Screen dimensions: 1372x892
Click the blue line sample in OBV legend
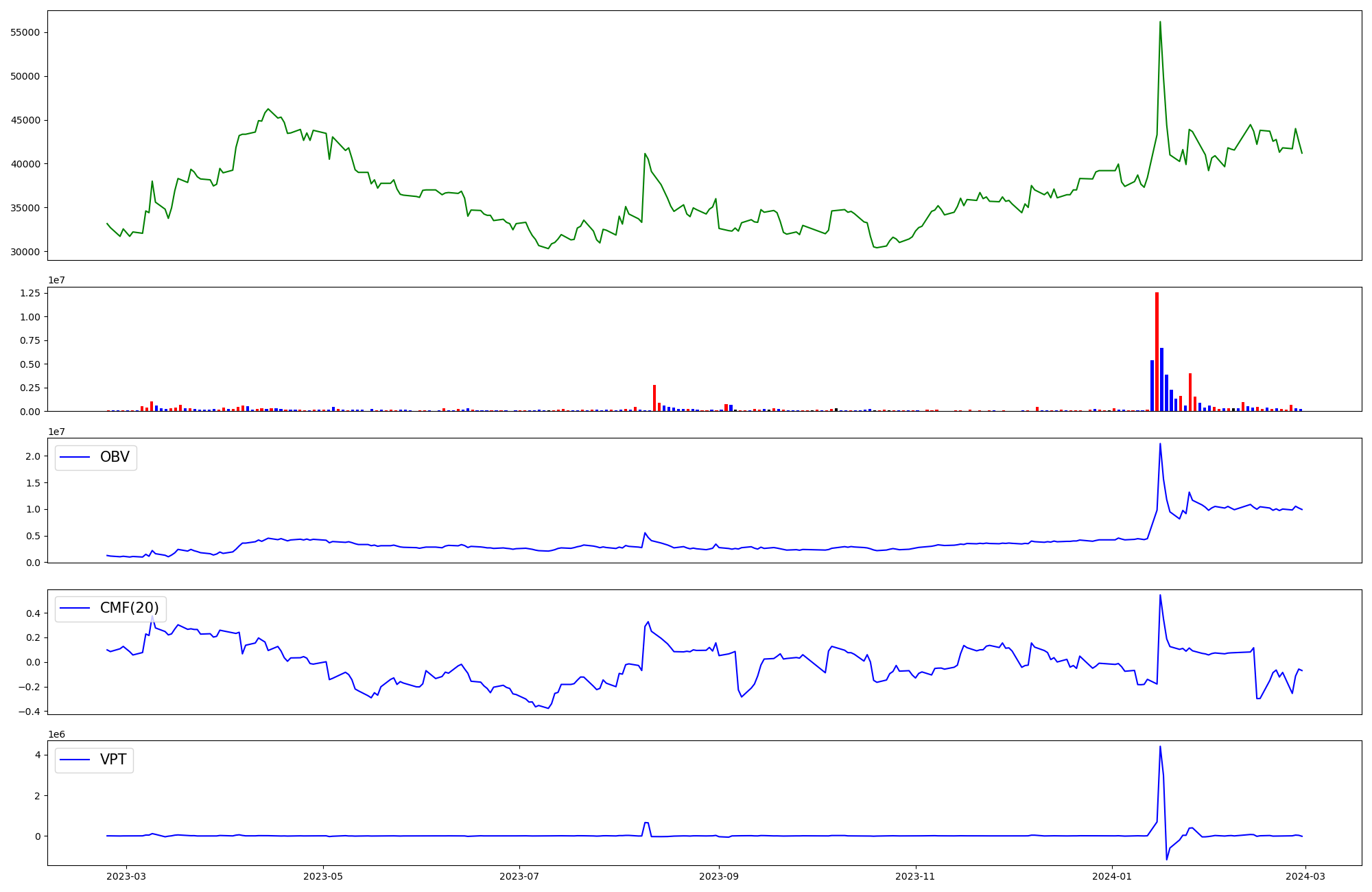coord(75,457)
